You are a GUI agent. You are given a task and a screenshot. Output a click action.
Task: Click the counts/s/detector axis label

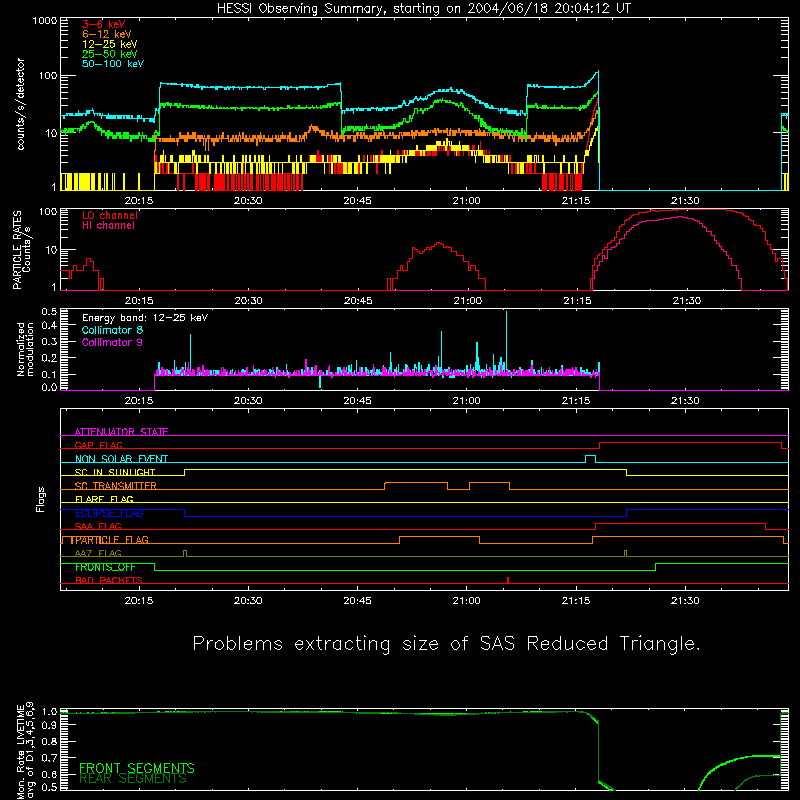point(21,104)
